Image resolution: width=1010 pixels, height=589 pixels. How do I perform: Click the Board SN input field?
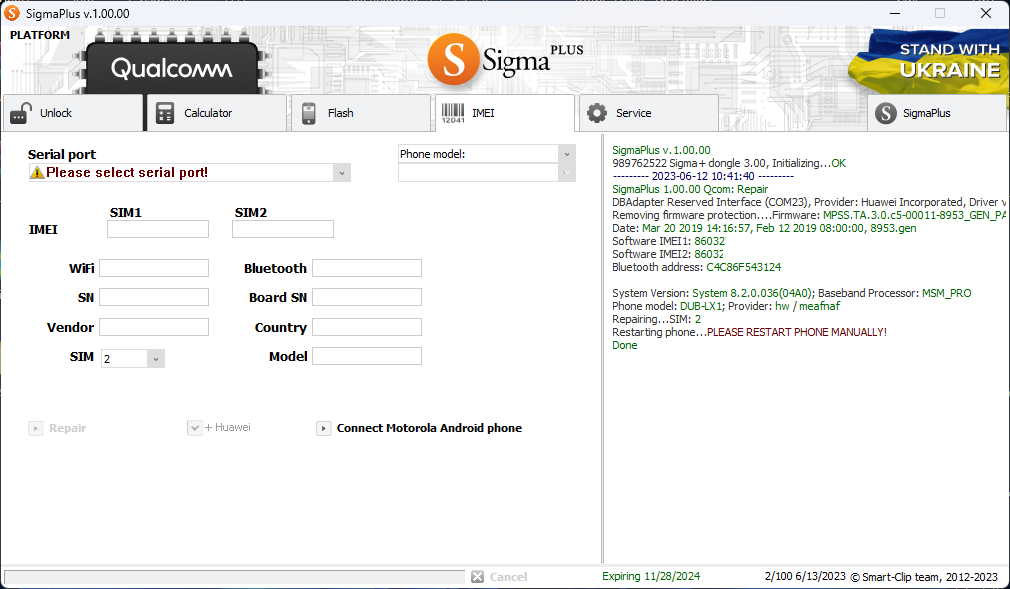pyautogui.click(x=367, y=297)
